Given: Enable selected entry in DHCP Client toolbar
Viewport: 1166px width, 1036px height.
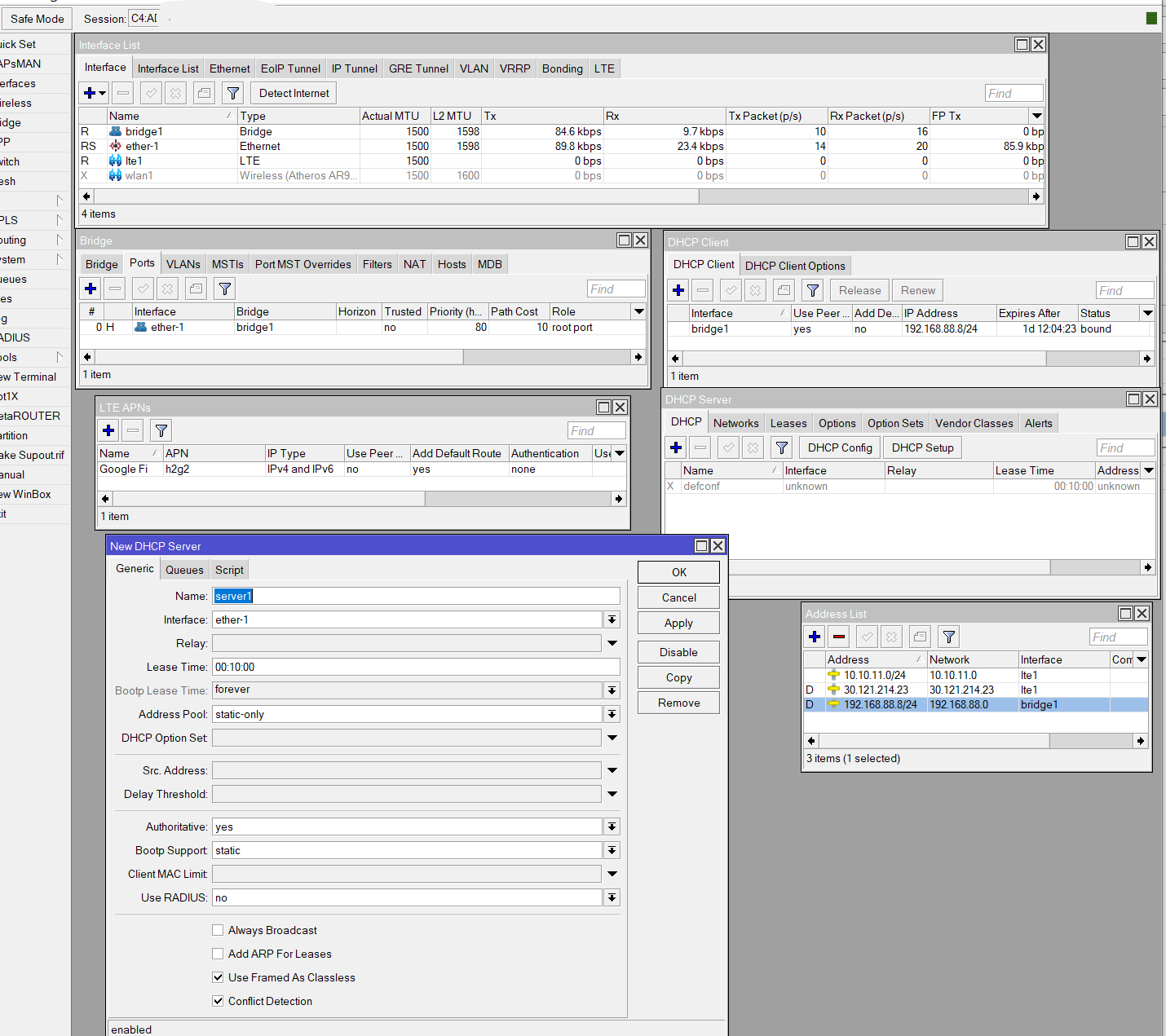Looking at the screenshot, I should pos(731,290).
